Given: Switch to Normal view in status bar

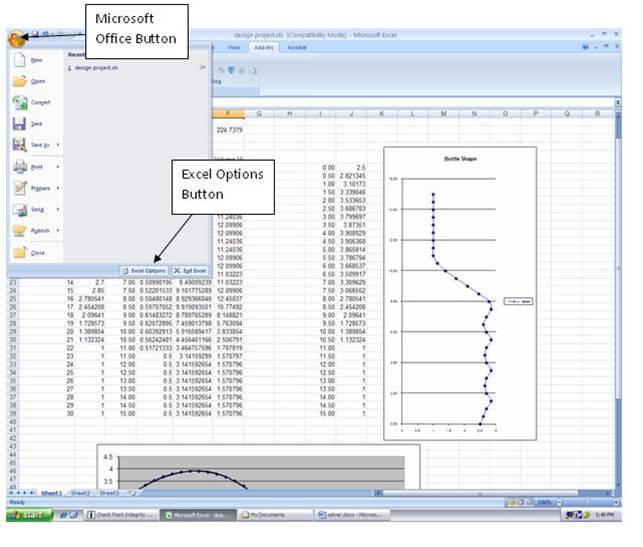Looking at the screenshot, I should click(511, 502).
